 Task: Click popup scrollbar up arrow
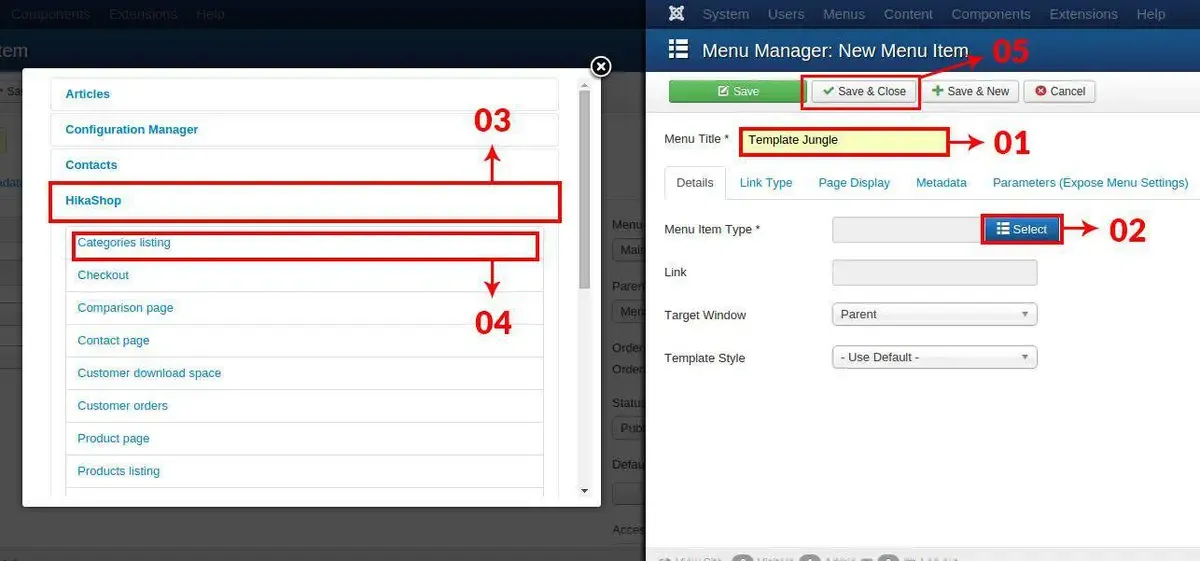pyautogui.click(x=585, y=84)
